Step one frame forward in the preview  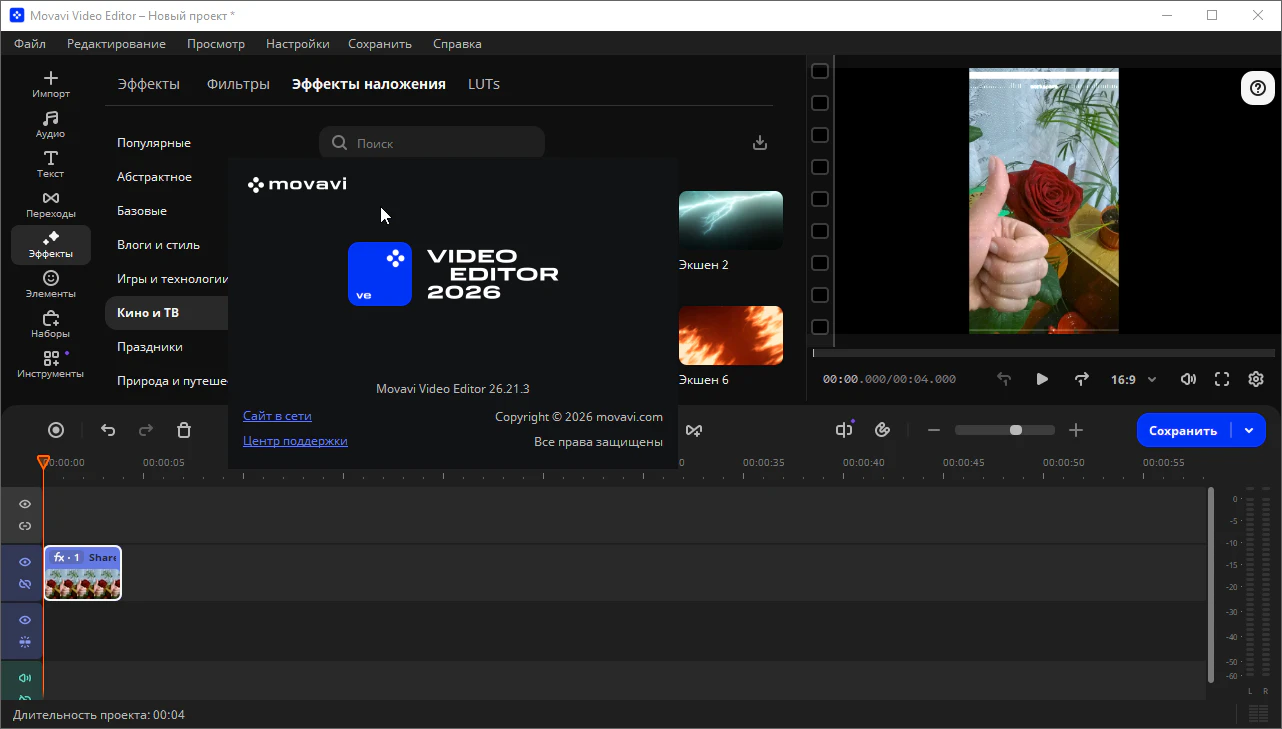pyautogui.click(x=1081, y=379)
